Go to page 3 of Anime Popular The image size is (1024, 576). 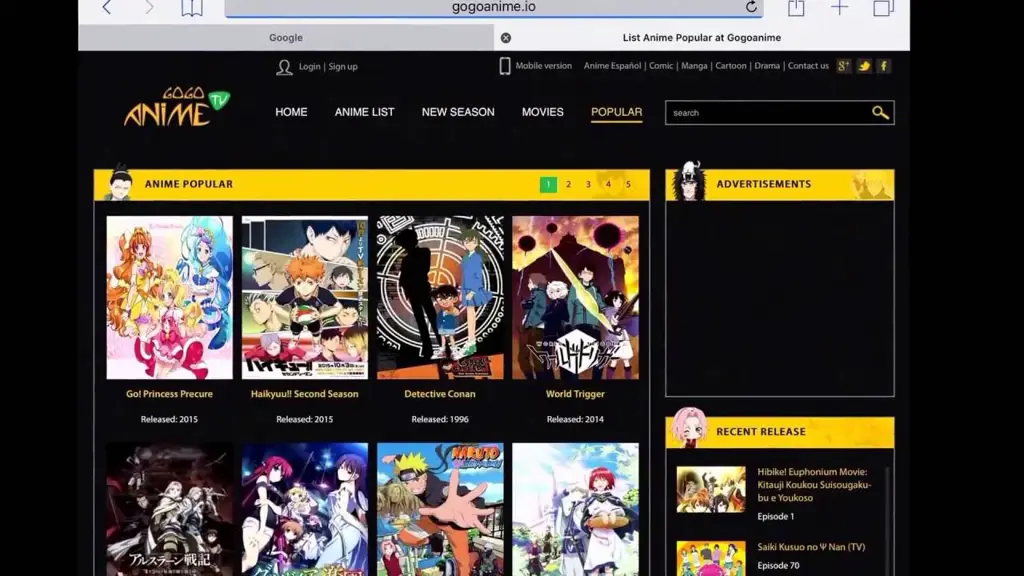tap(588, 185)
